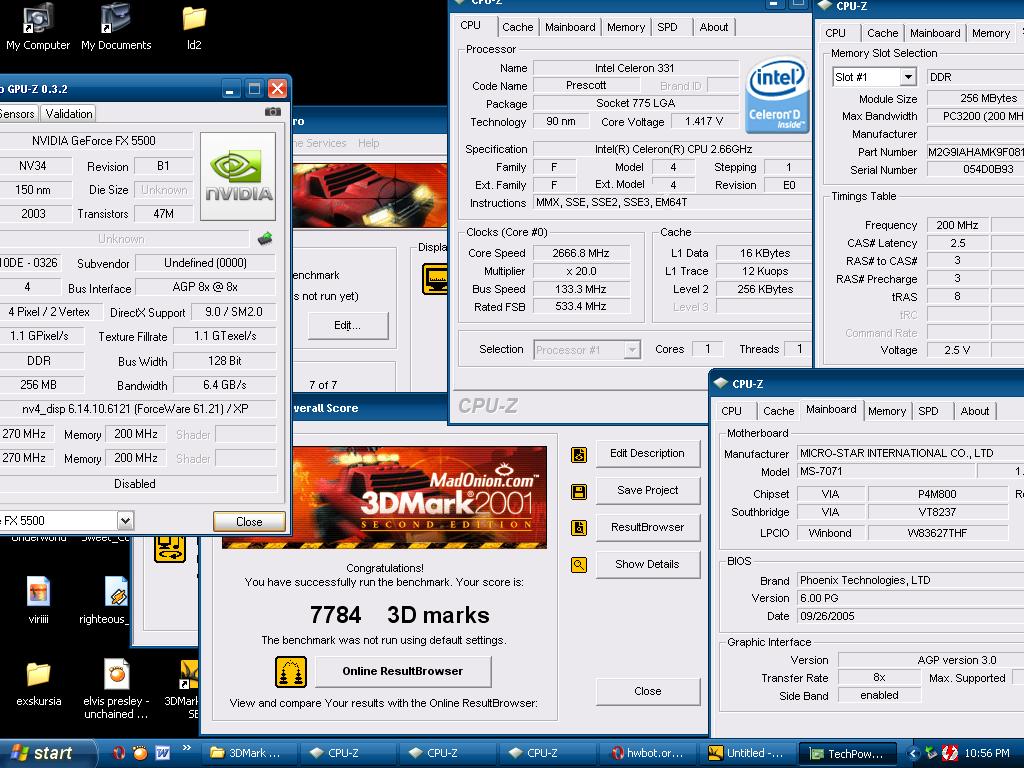
Task: Launch Word from quick launch
Action: (163, 753)
